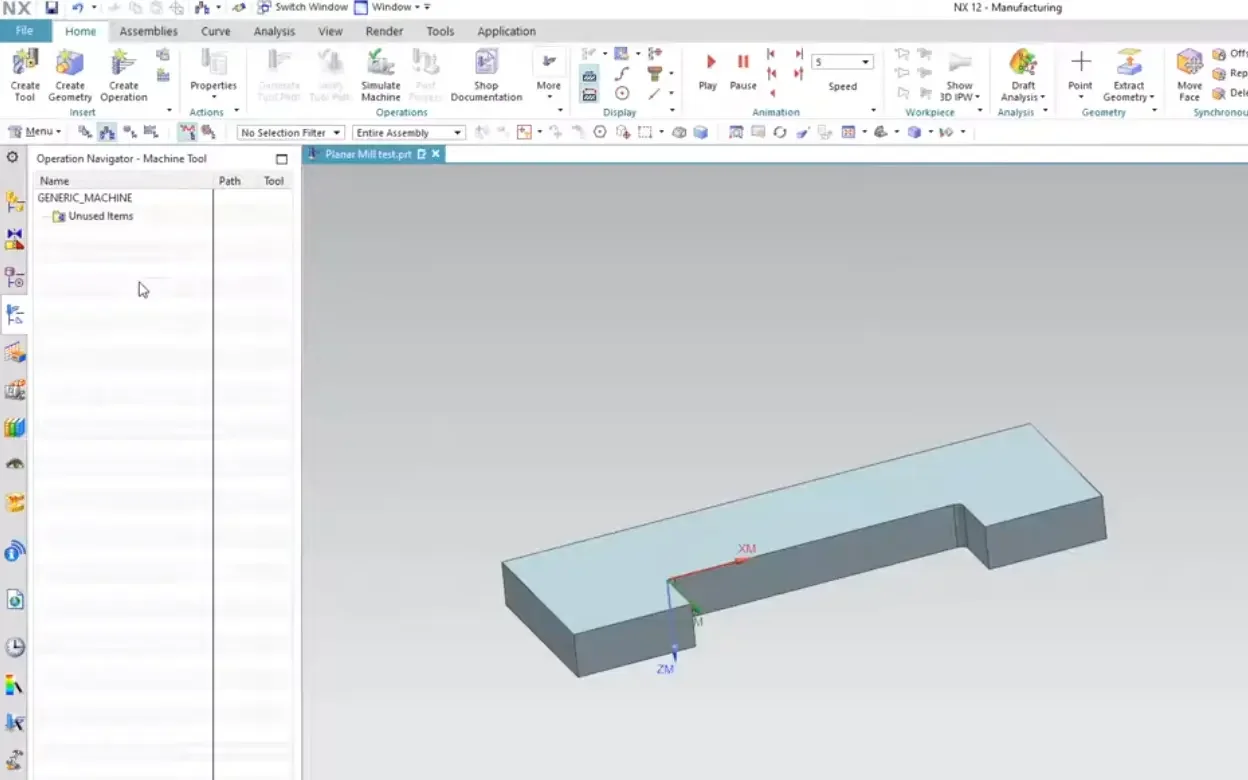Viewport: 1248px width, 780px height.
Task: Click the Create Geometry icon
Action: click(70, 63)
